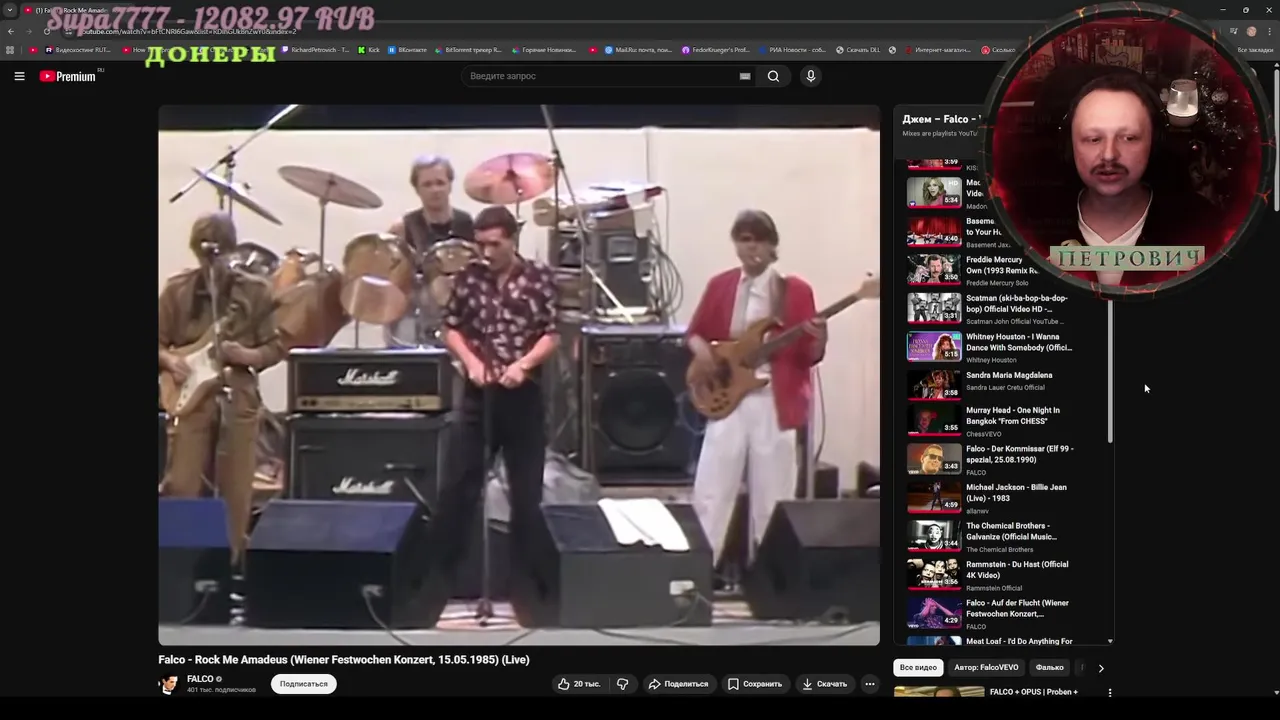Open 'Видеохостинг RUT...' bookmark
1280x720 pixels.
pyautogui.click(x=78, y=50)
